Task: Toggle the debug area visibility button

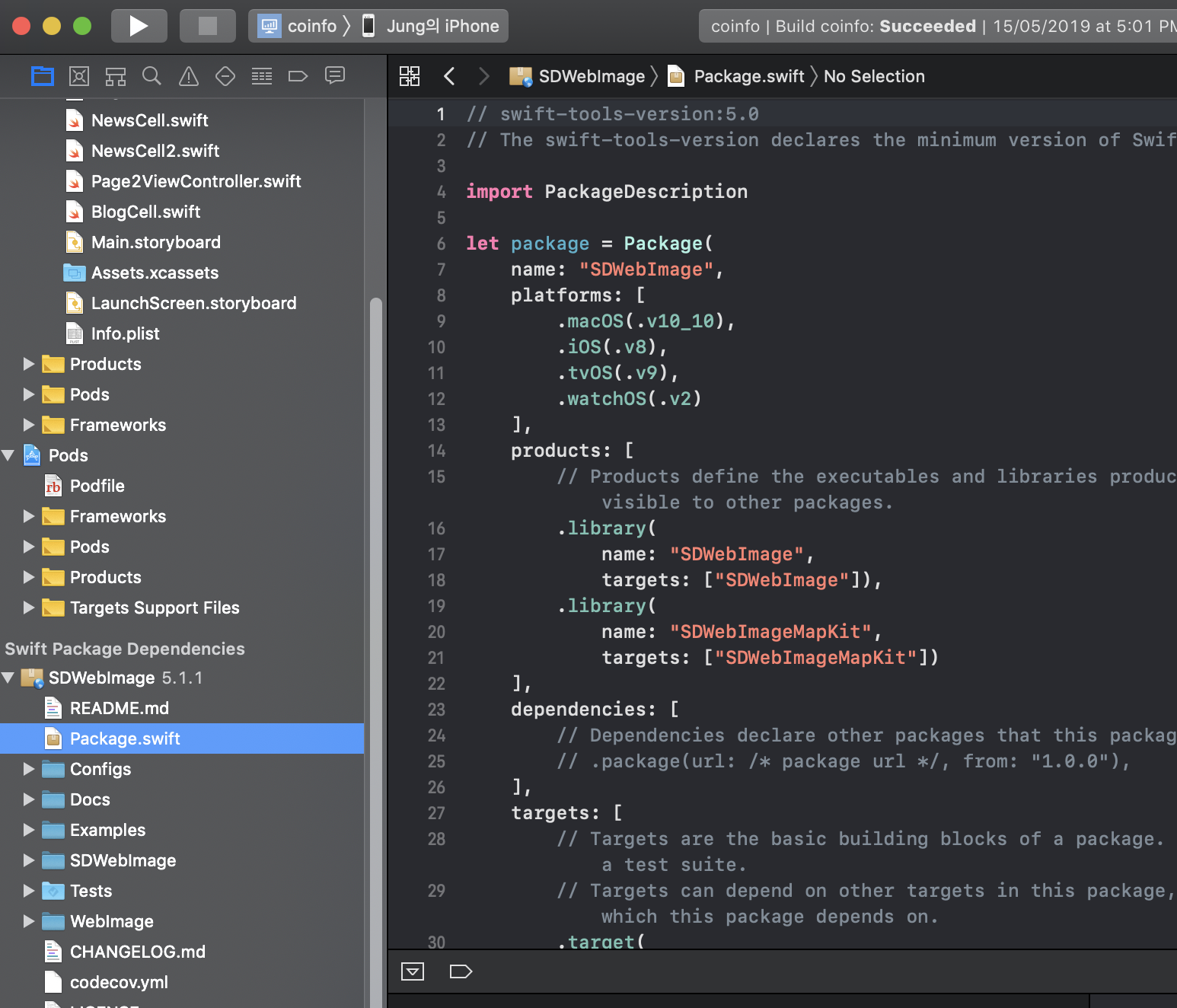Action: [413, 971]
